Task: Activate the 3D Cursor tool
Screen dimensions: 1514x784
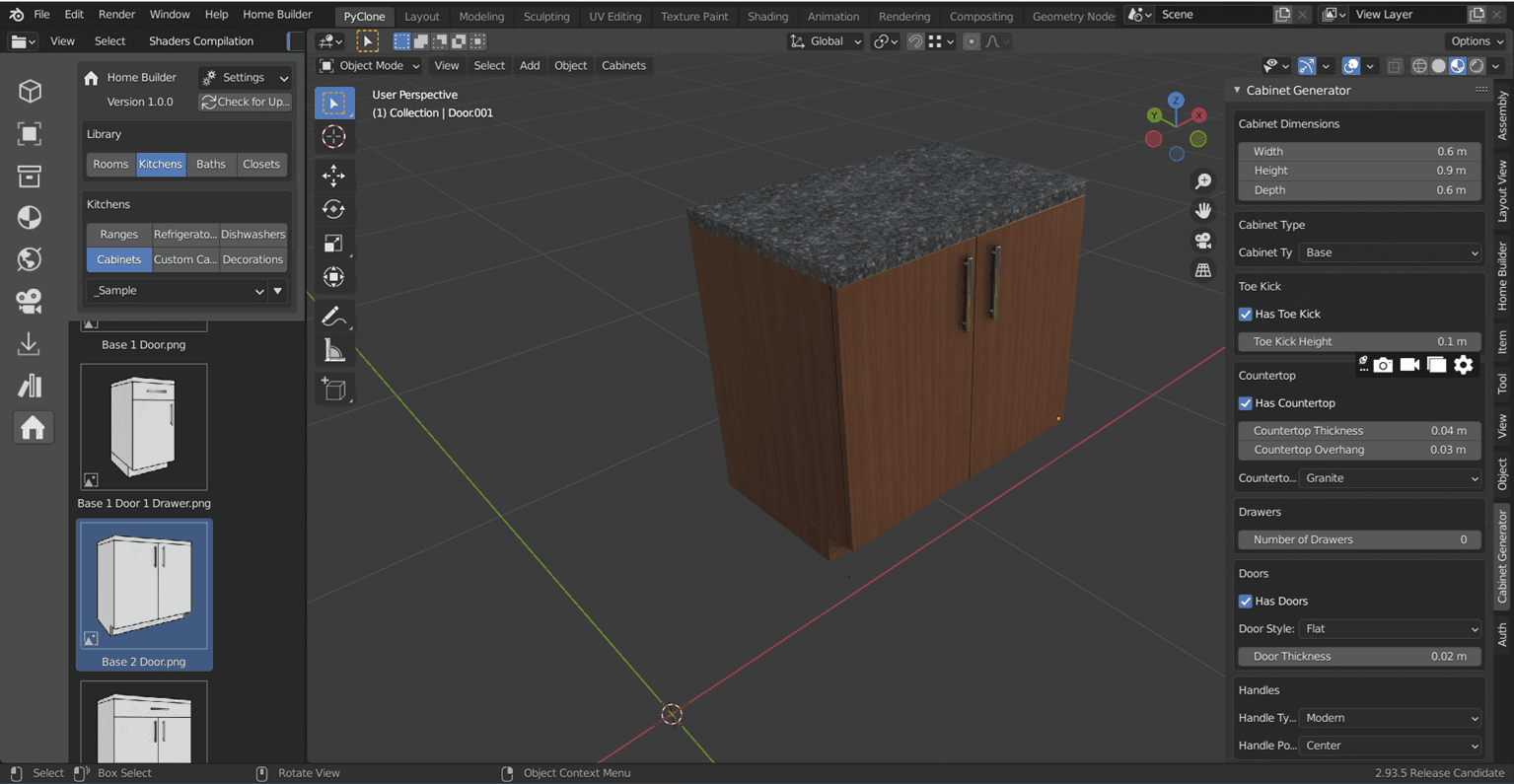Action: pos(333,136)
